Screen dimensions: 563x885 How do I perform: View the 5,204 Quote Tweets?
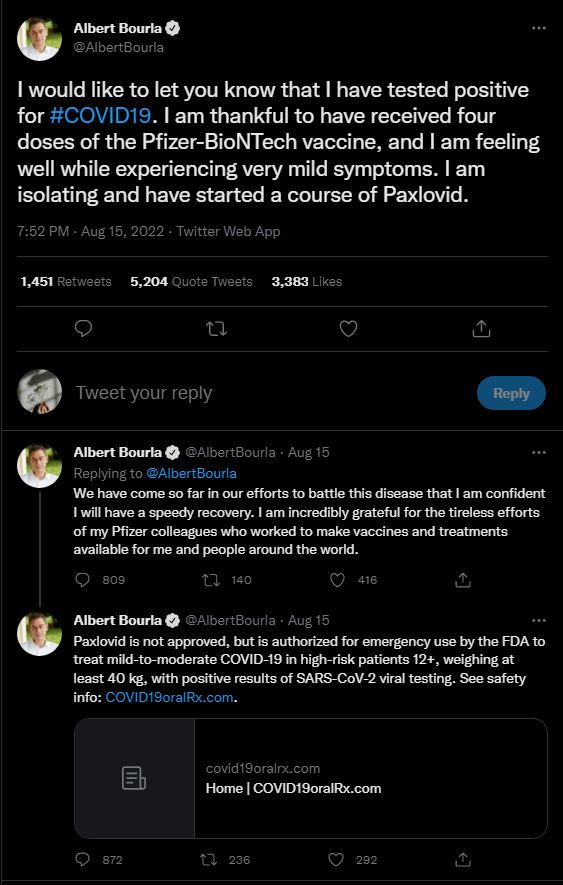191,282
